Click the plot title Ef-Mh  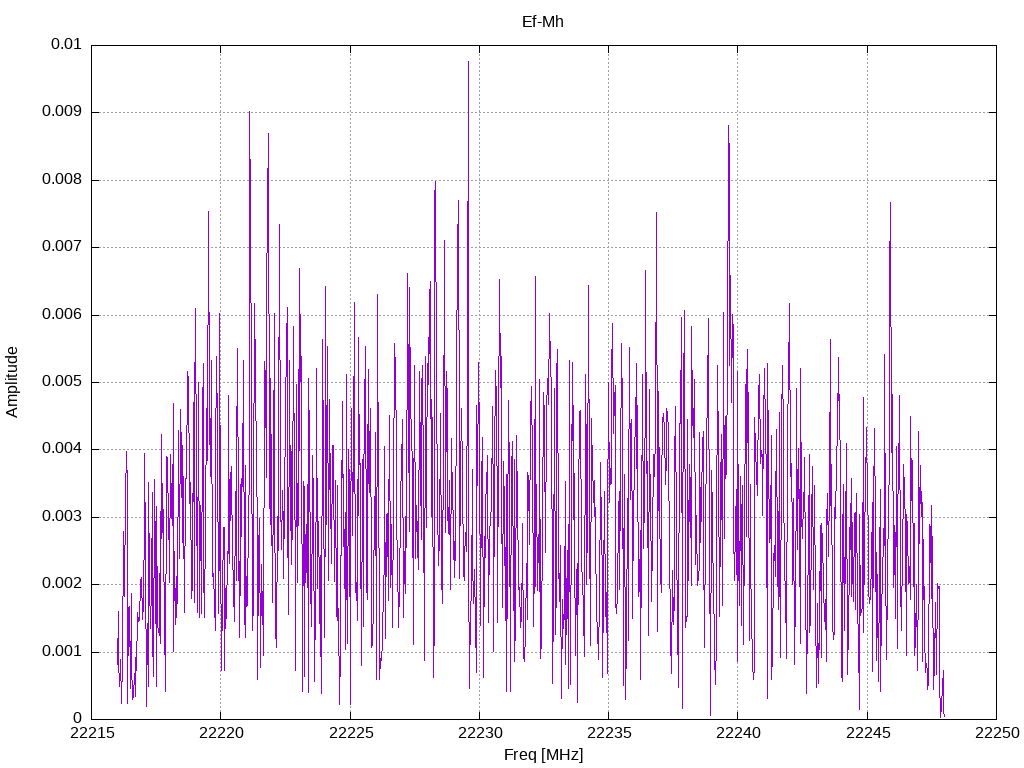click(543, 22)
